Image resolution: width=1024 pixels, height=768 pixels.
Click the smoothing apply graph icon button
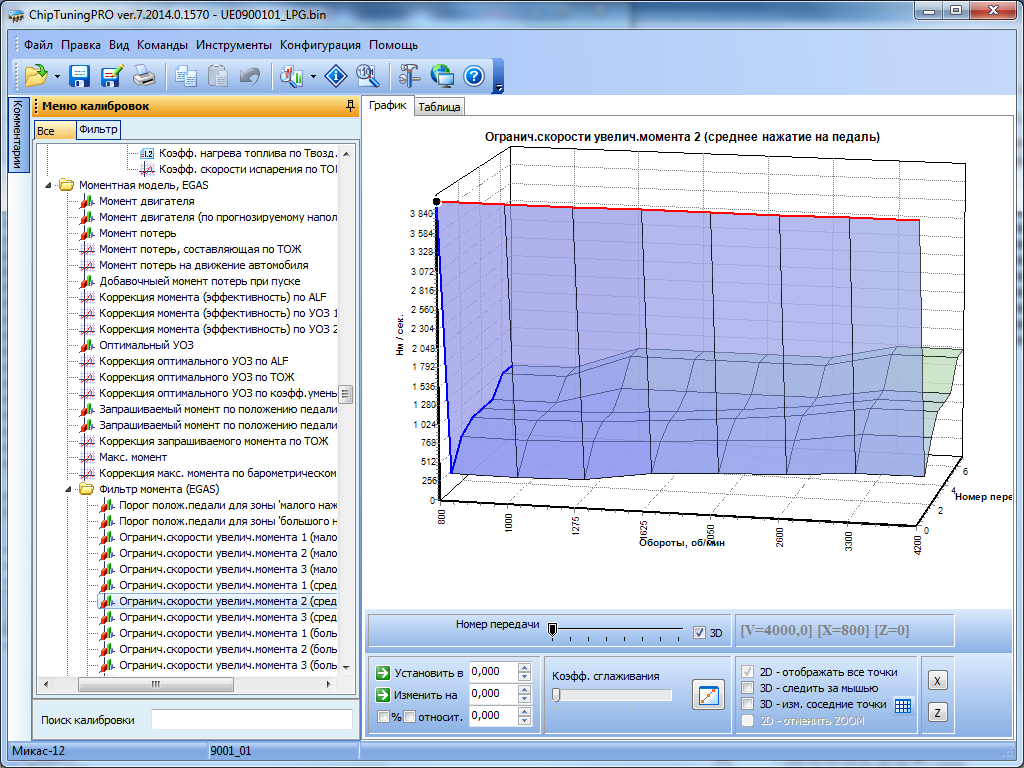(708, 695)
